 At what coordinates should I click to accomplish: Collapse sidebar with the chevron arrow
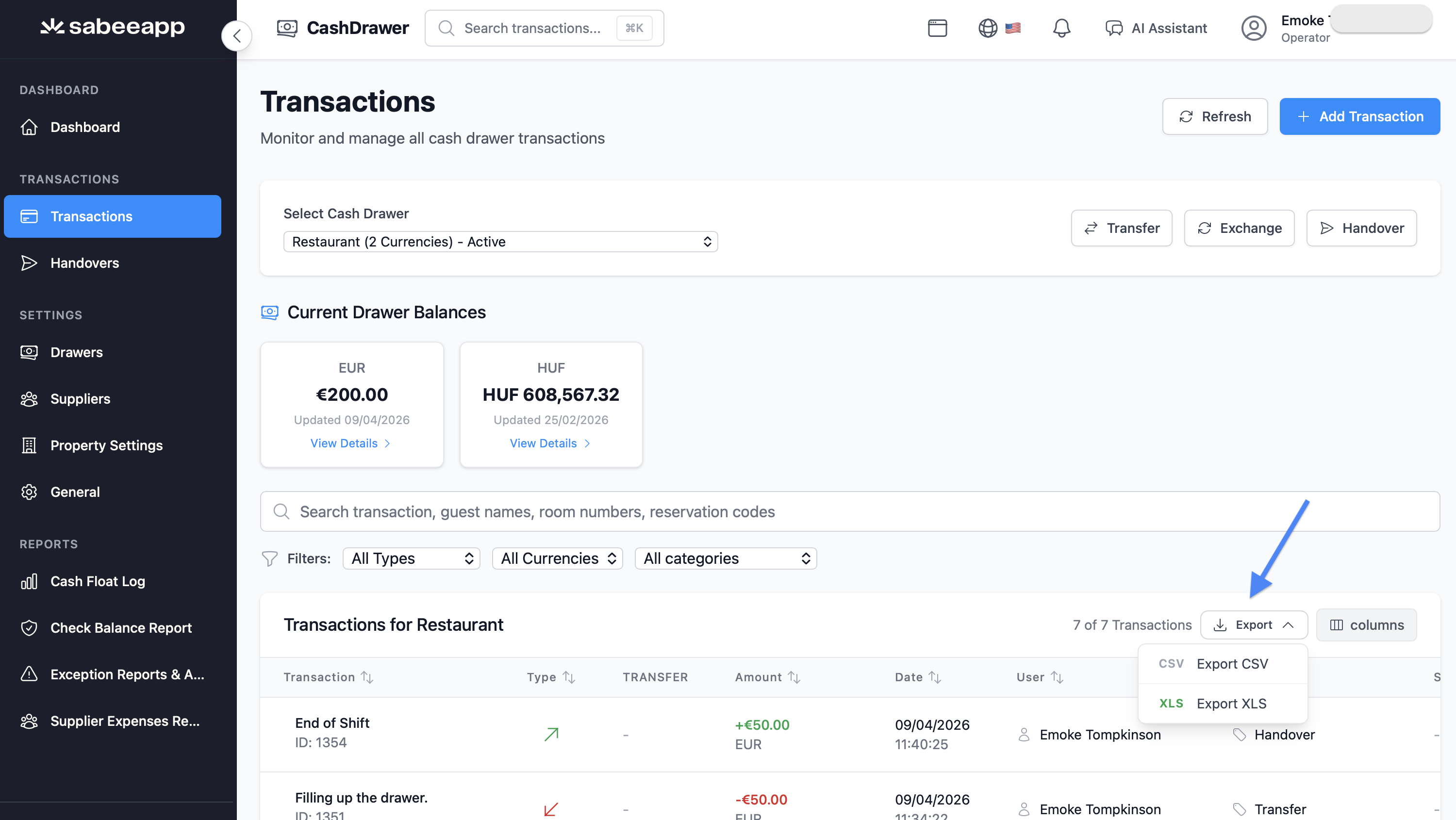[237, 36]
